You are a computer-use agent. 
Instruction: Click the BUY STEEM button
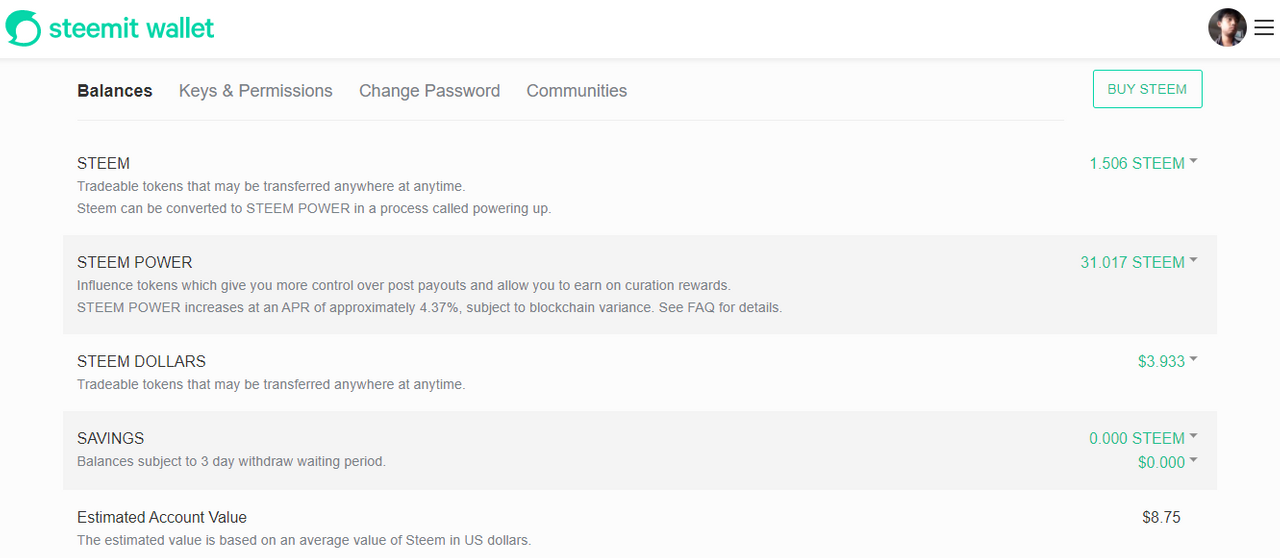point(1147,89)
